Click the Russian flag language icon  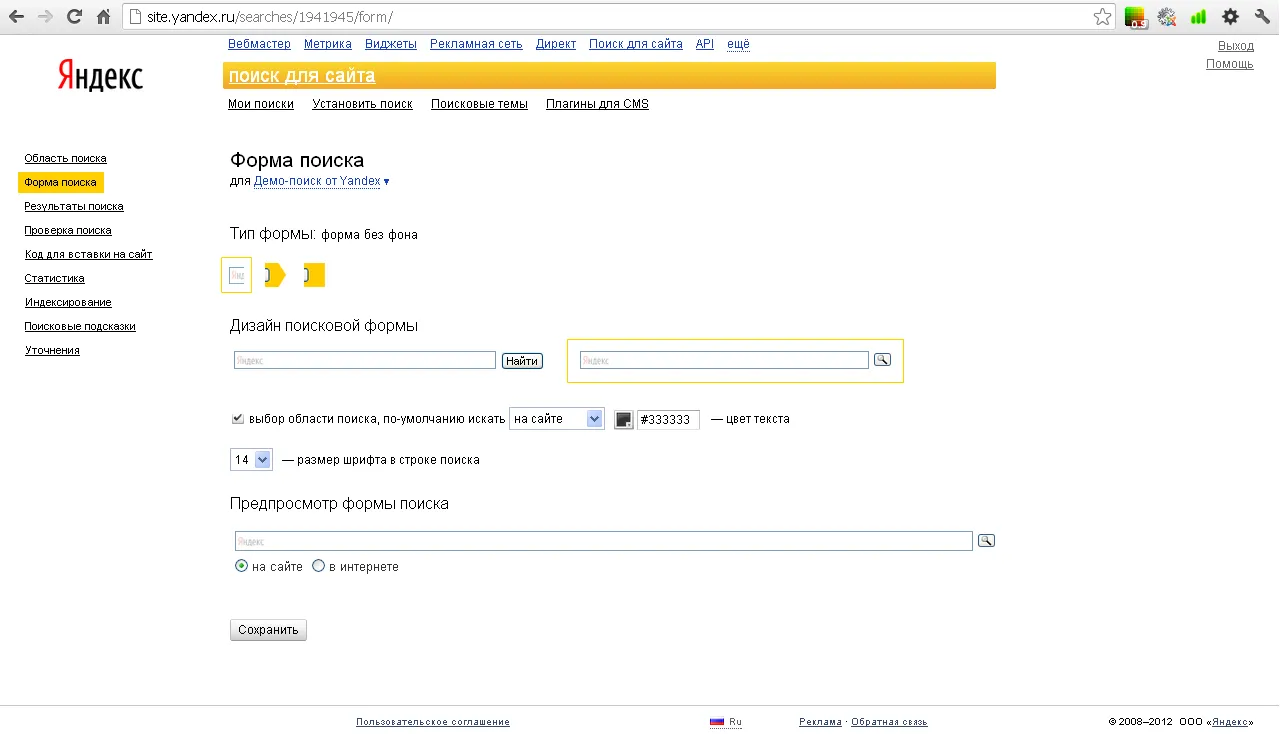717,721
